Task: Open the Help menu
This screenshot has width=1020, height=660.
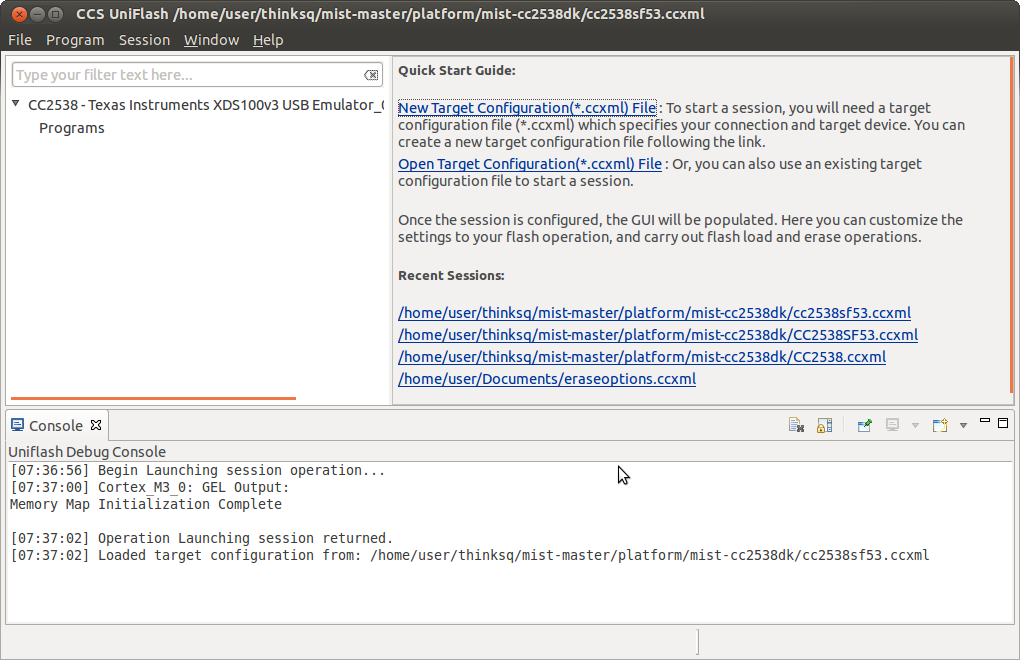Action: (x=268, y=40)
